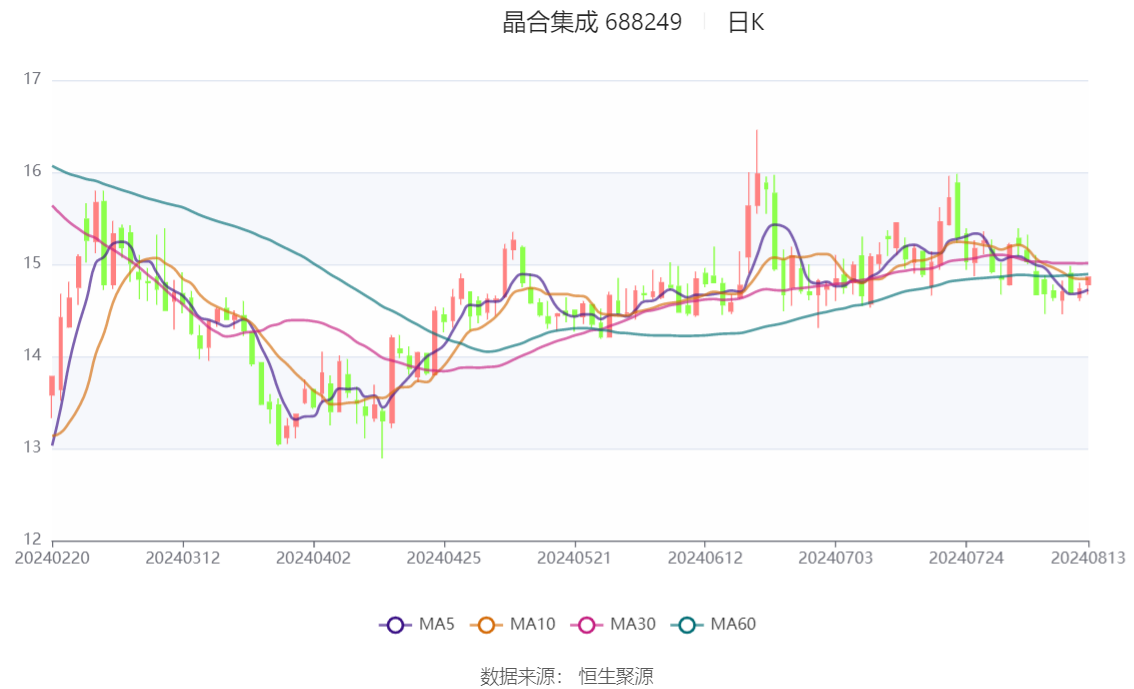The height and width of the screenshot is (689, 1134).
Task: Toggle the MA30 pink legend circle icon
Action: 587,625
